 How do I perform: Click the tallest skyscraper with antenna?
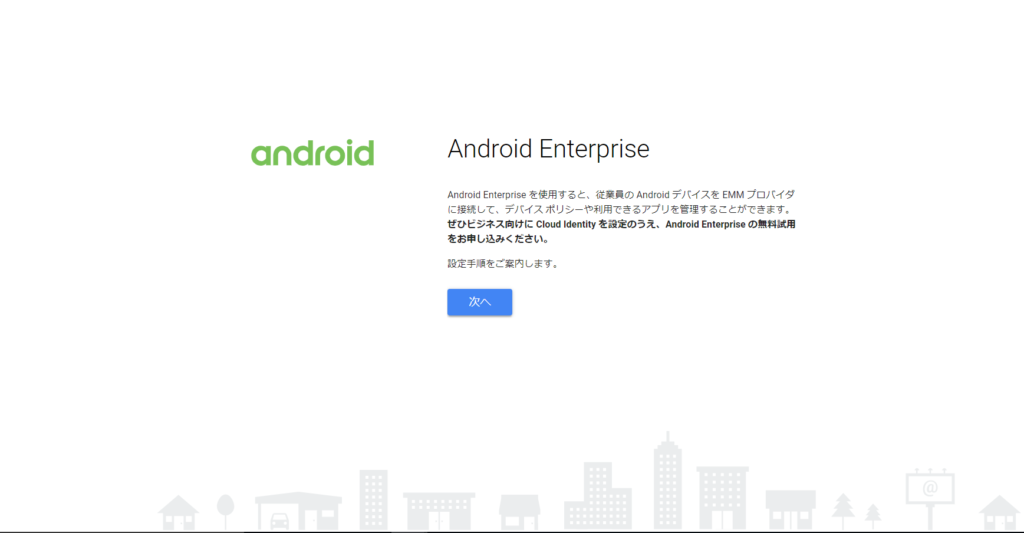pyautogui.click(x=667, y=480)
